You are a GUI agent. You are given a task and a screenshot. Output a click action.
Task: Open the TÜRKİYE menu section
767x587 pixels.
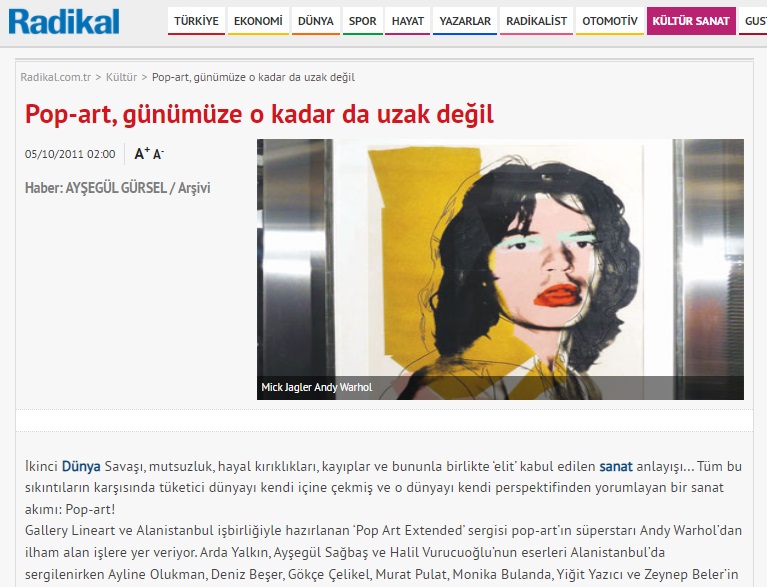pos(196,21)
